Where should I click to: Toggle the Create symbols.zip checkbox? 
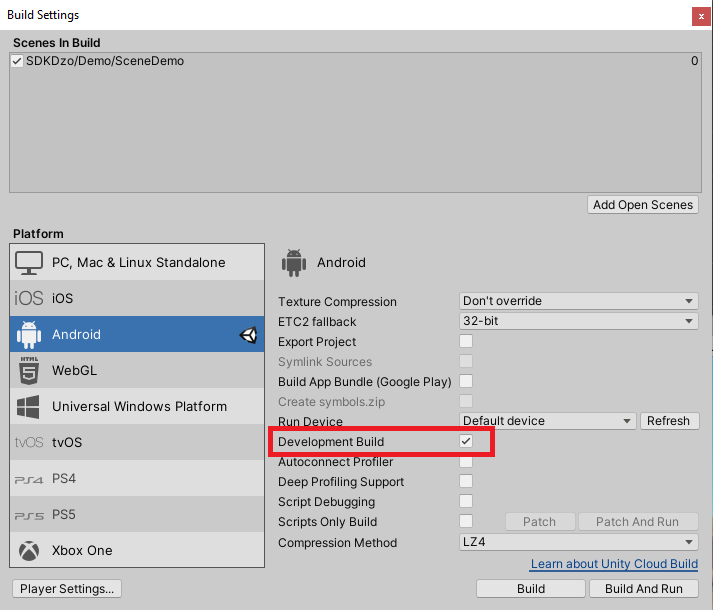coord(466,401)
